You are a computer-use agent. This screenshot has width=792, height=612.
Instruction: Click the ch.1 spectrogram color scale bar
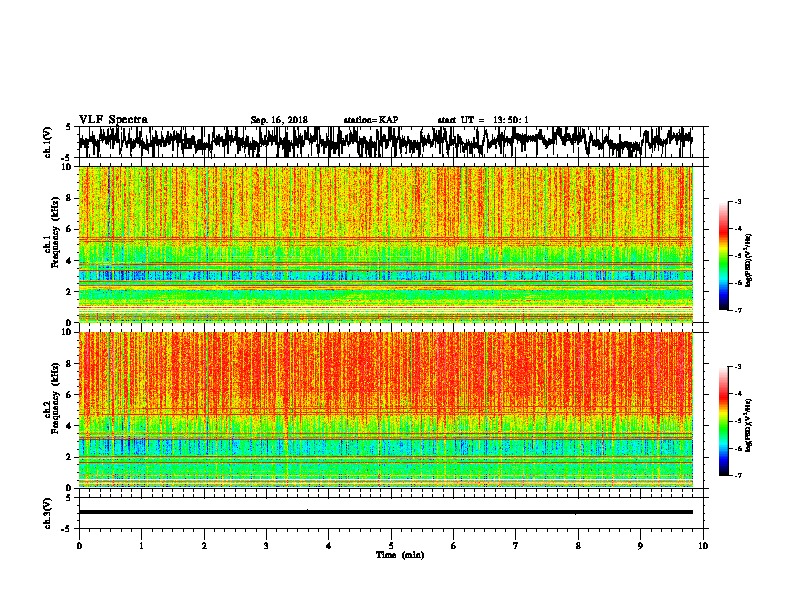(x=723, y=256)
